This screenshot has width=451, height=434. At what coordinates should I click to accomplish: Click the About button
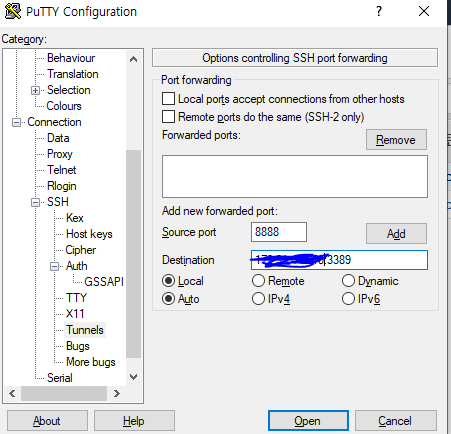pos(47,421)
